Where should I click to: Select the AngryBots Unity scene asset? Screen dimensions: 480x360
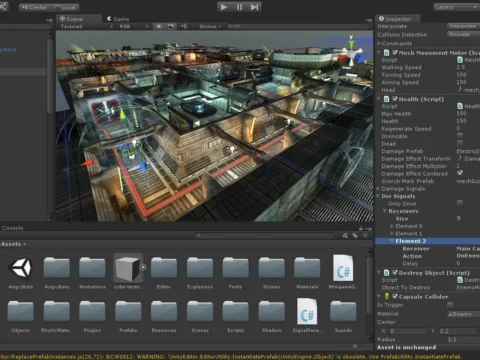21,271
